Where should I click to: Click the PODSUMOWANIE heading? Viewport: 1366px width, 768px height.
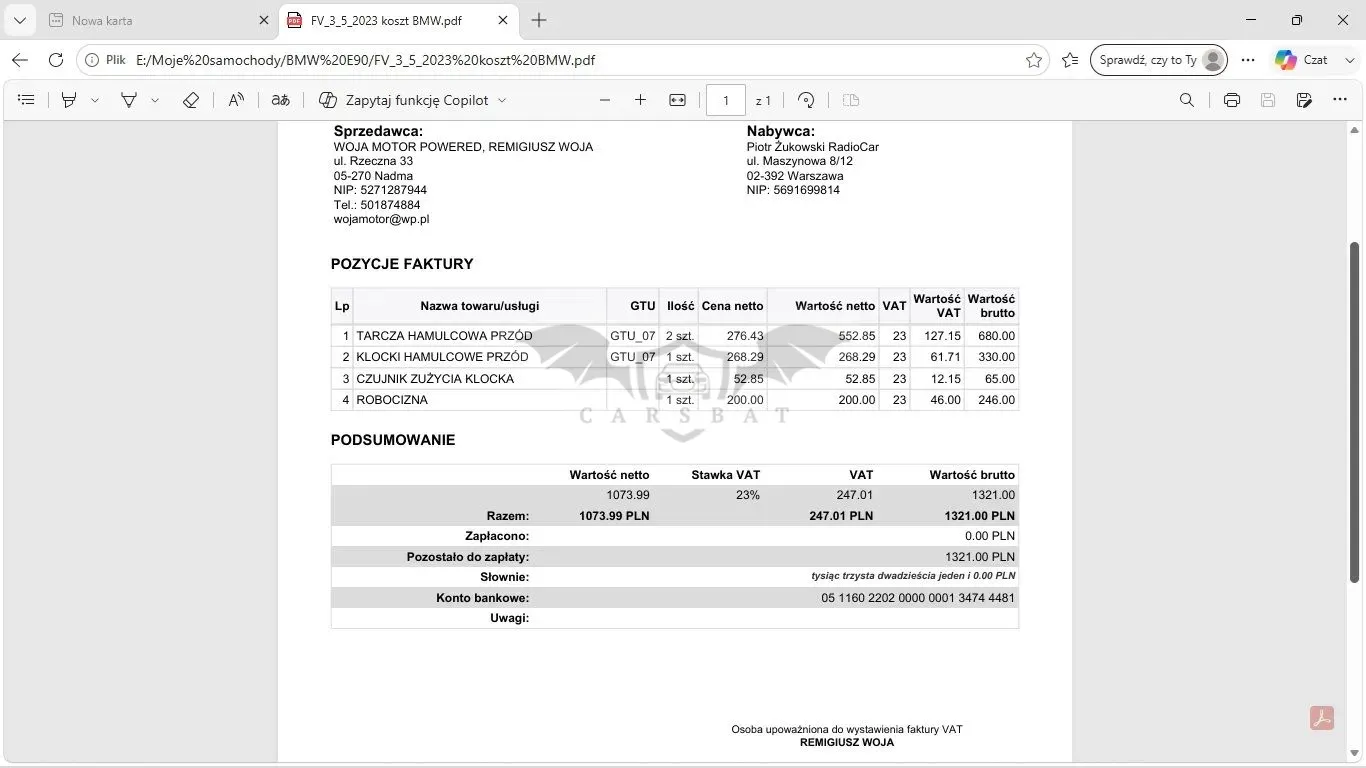point(393,440)
